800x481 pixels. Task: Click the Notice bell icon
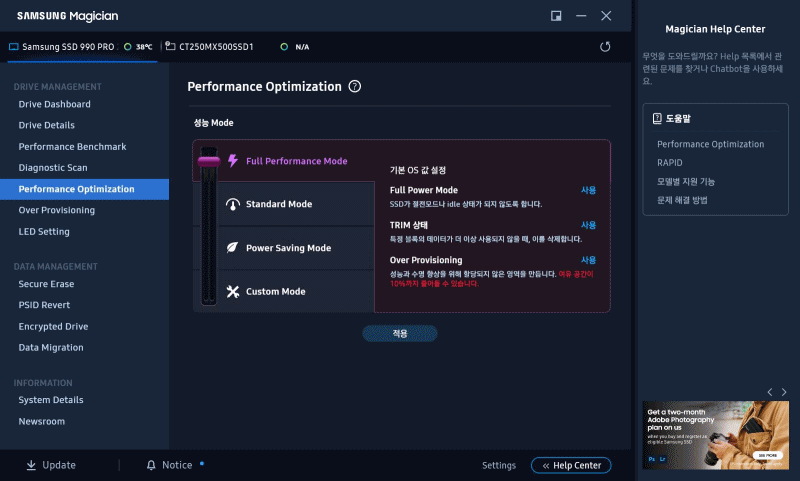151,465
